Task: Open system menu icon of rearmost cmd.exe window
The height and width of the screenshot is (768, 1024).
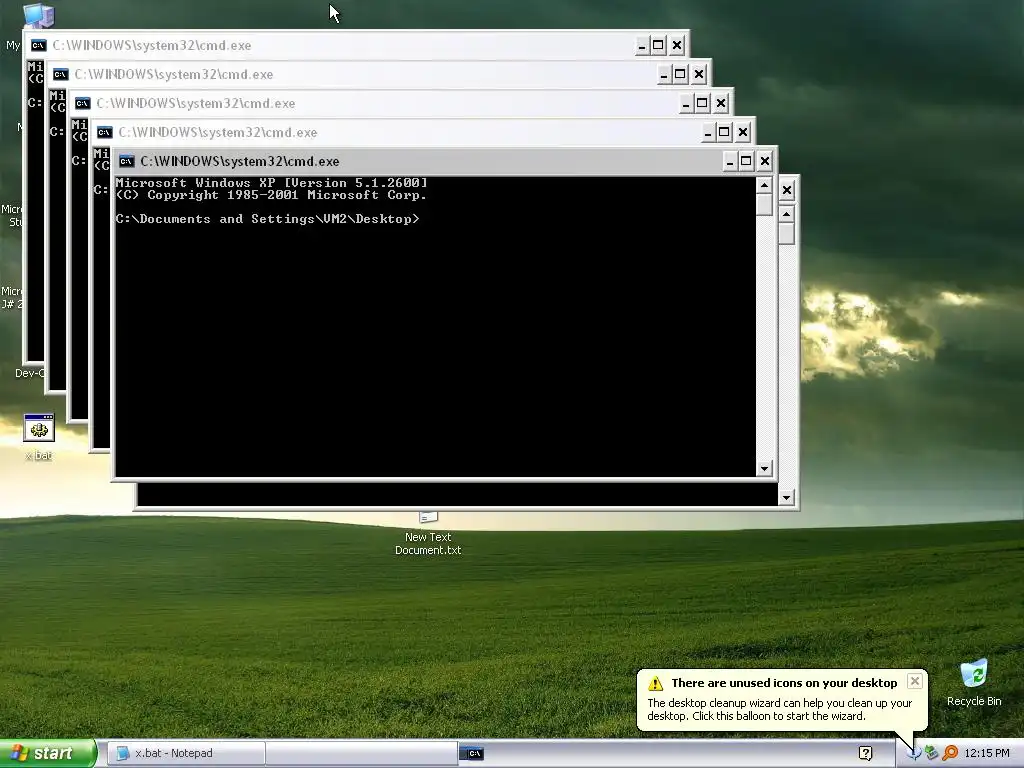Action: click(39, 45)
